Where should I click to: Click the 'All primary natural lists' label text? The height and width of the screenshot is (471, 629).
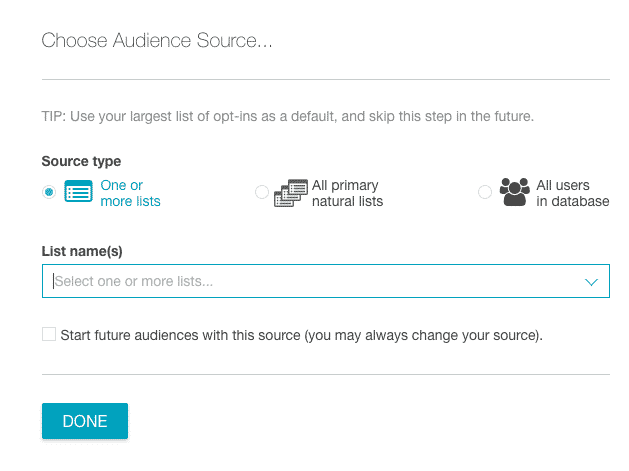pyautogui.click(x=347, y=193)
